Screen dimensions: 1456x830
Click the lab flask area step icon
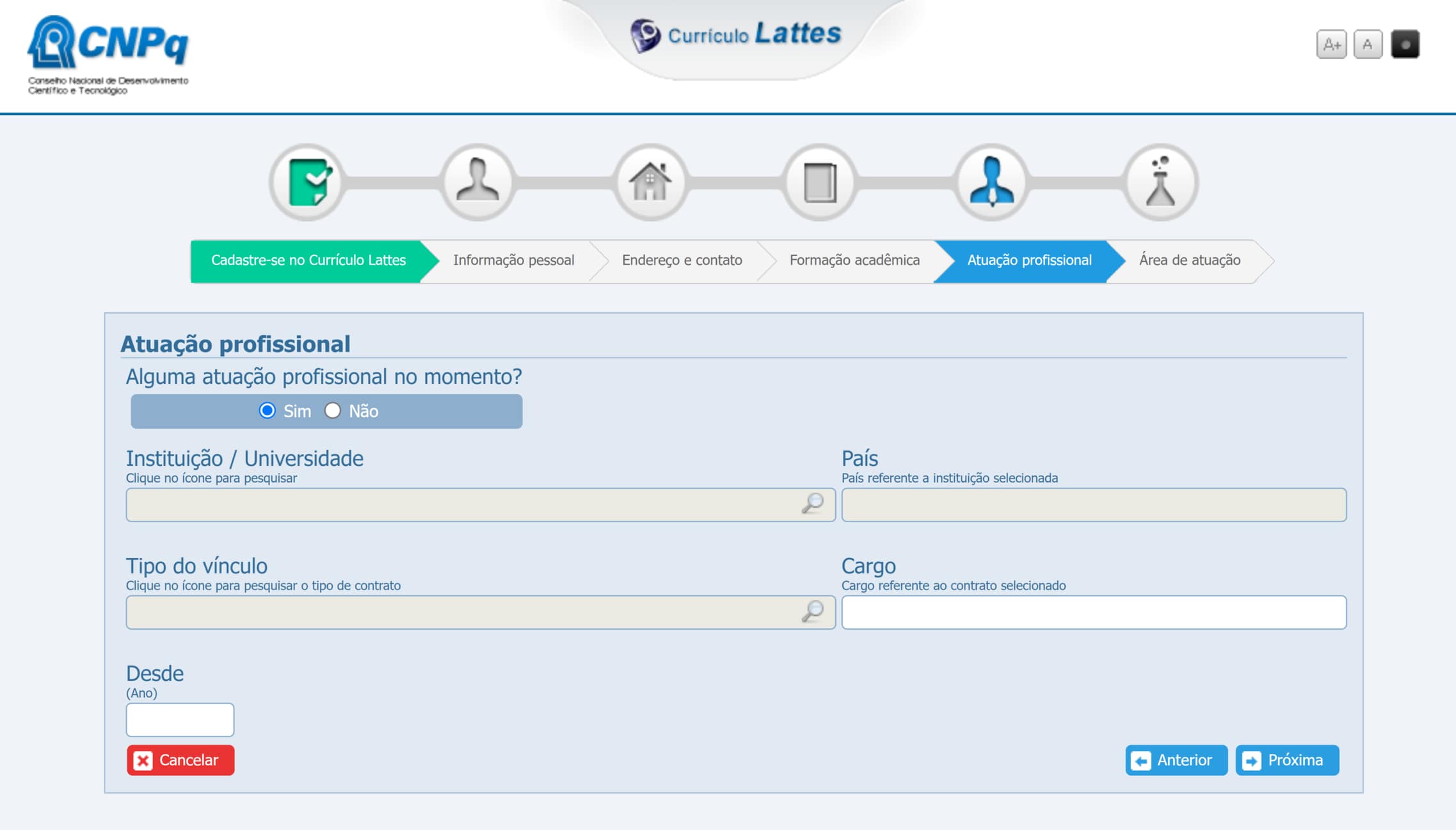[1160, 182]
